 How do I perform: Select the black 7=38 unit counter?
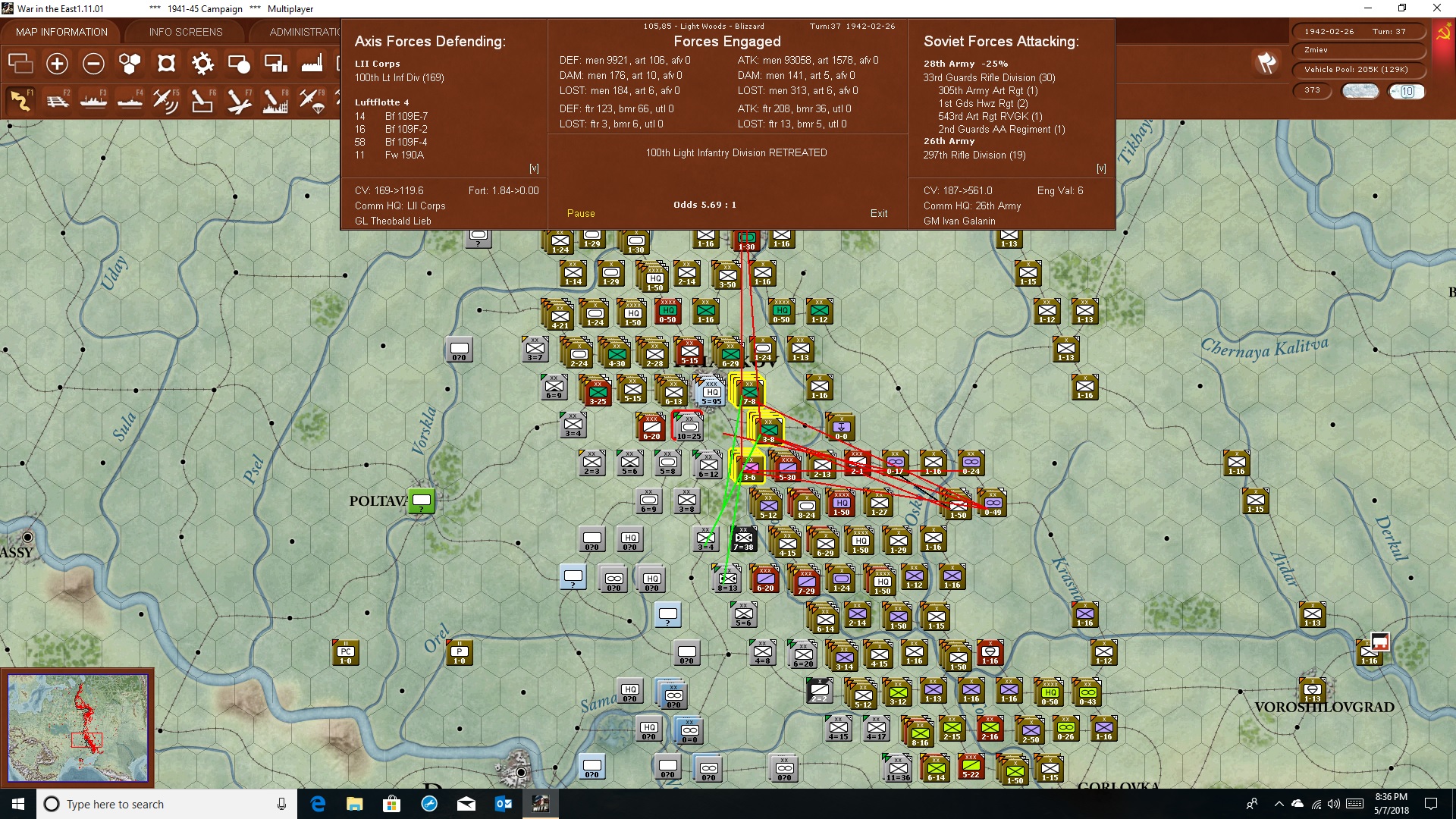[x=743, y=539]
